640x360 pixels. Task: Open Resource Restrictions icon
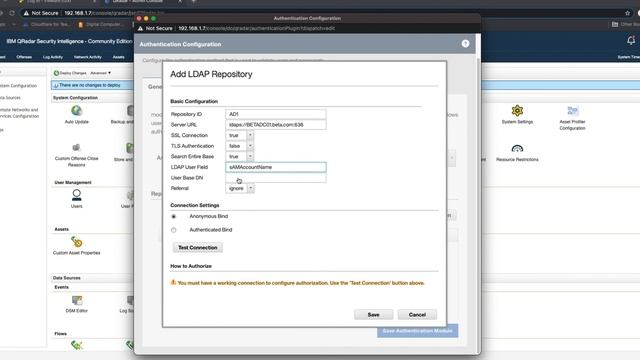coord(517,149)
